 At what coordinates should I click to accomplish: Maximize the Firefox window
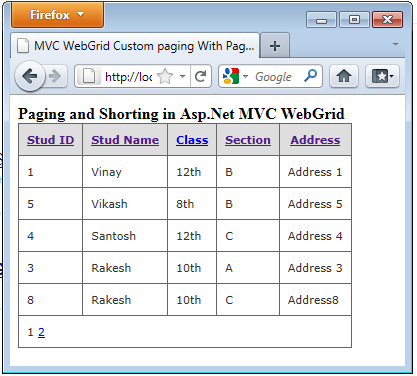coord(354,20)
